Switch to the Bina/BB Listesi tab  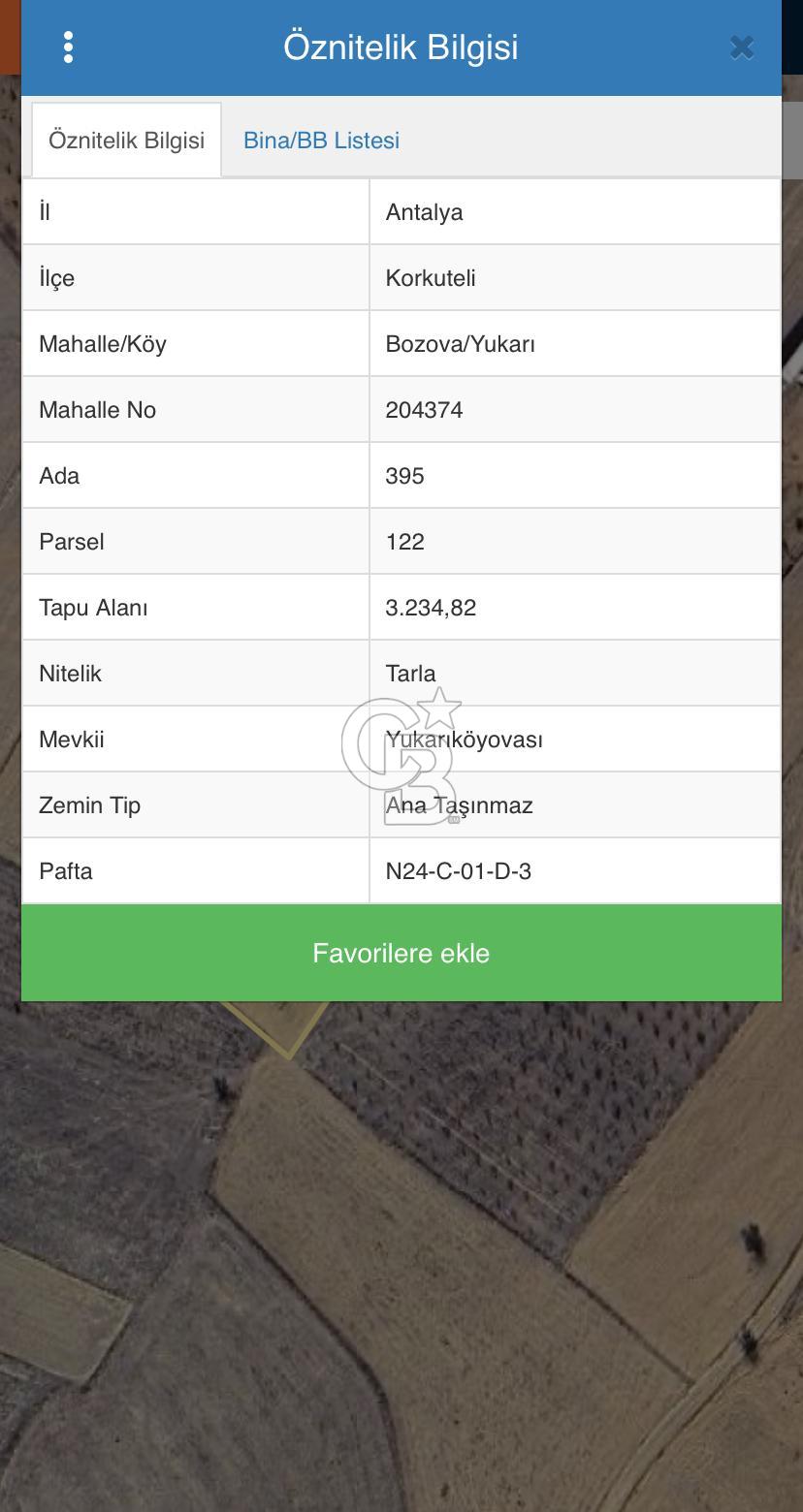pyautogui.click(x=321, y=141)
